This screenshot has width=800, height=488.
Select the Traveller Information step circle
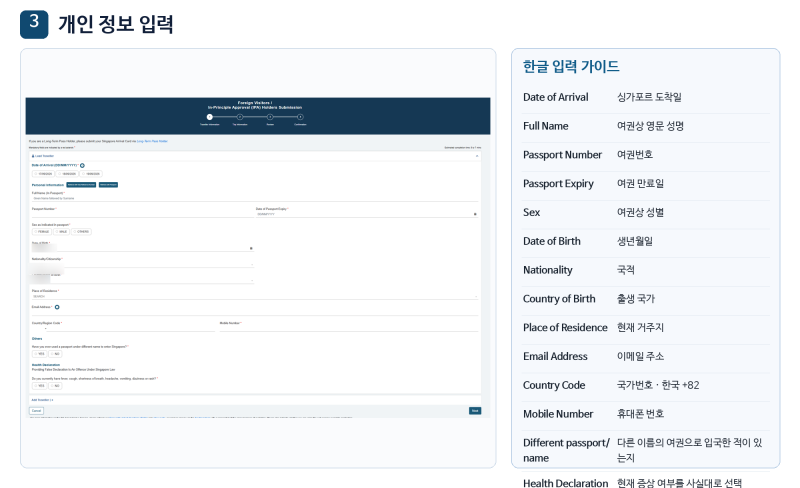pos(210,117)
